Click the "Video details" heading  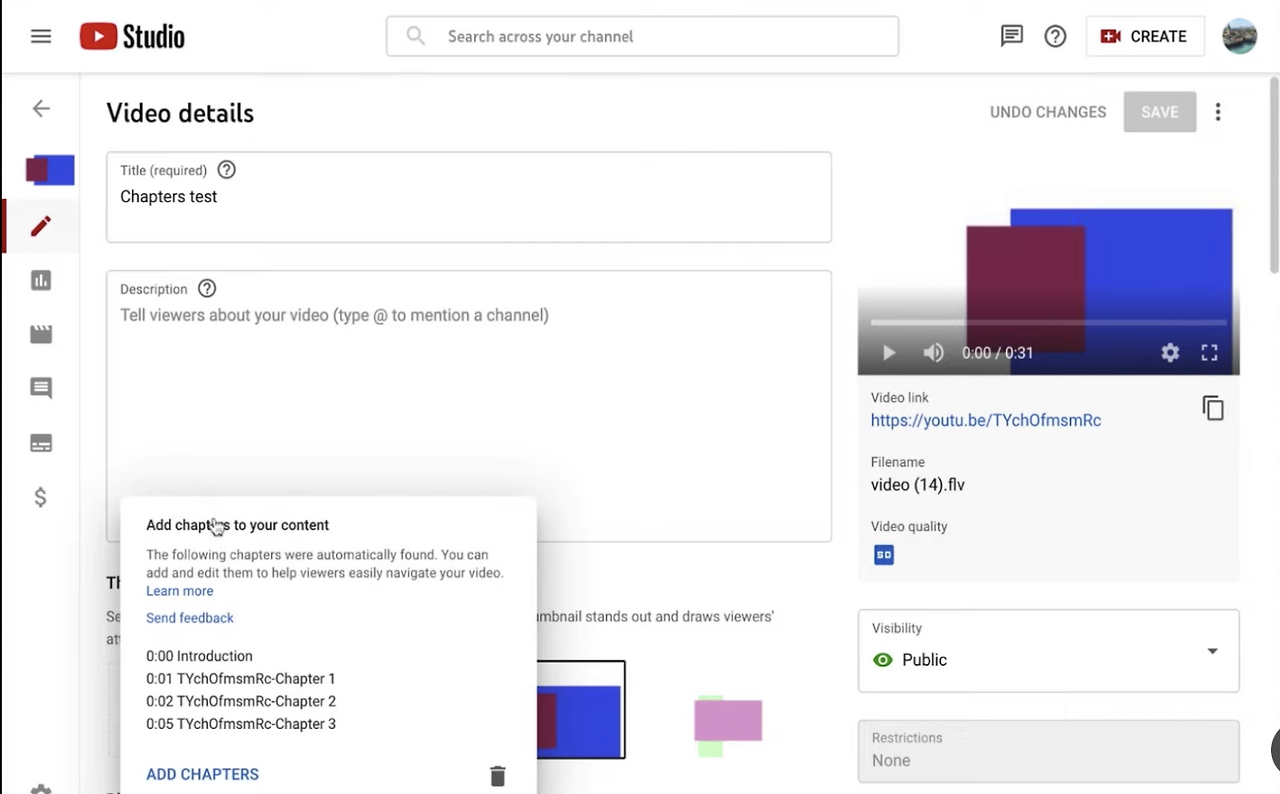180,113
